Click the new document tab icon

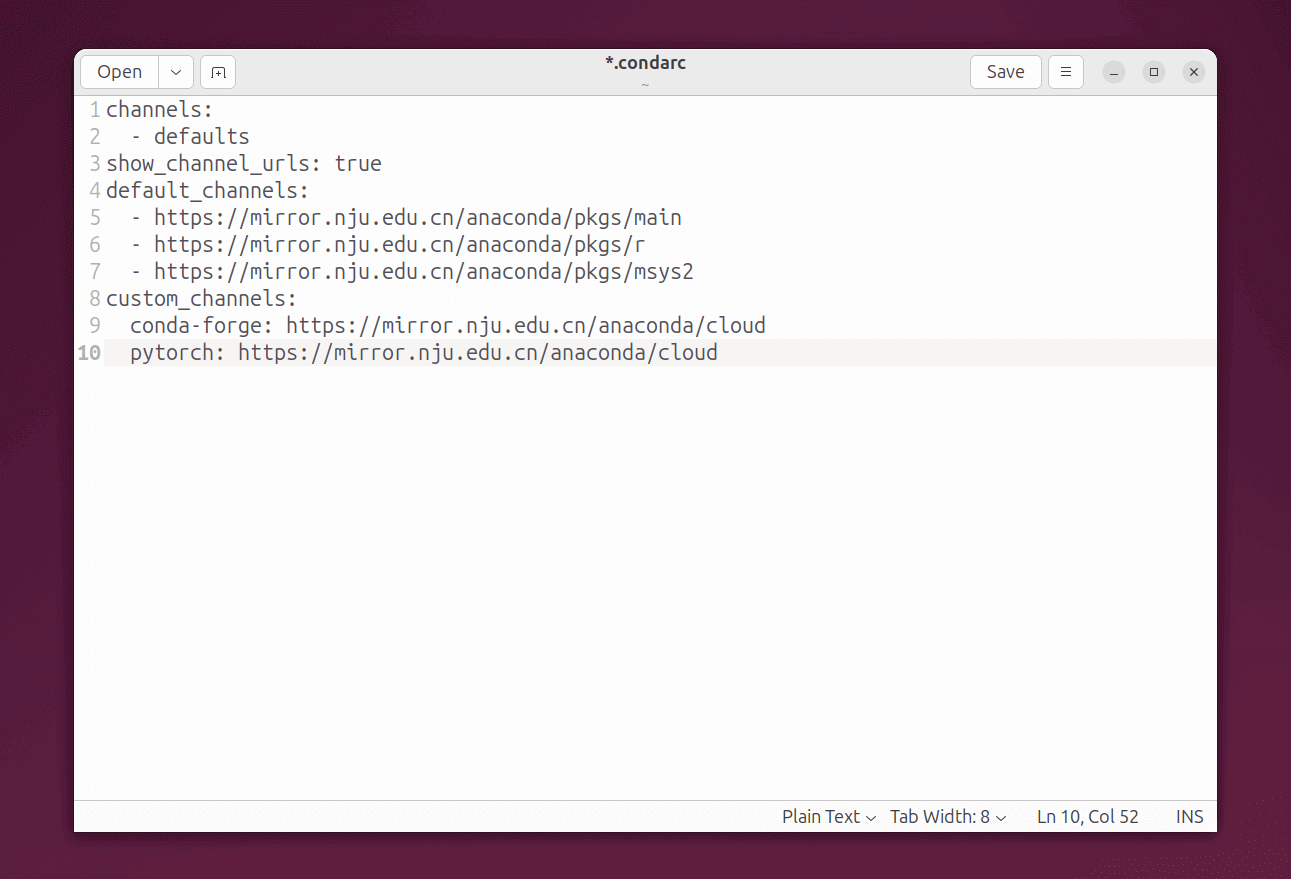point(218,72)
